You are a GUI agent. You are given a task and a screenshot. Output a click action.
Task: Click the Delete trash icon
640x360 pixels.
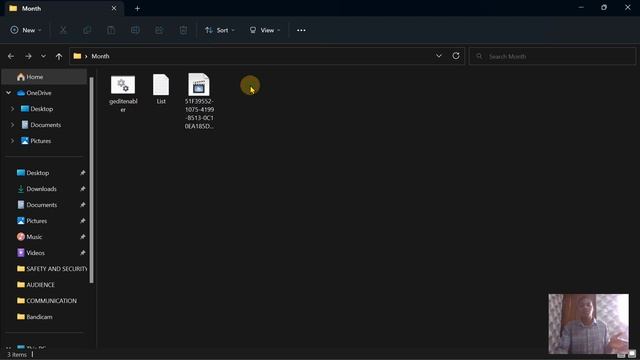tap(183, 30)
